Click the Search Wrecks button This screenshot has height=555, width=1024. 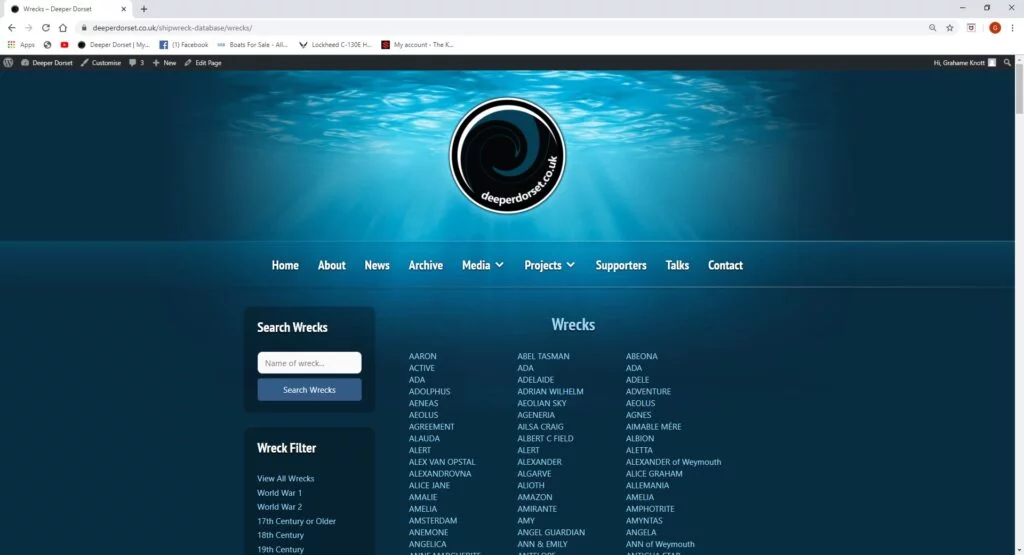(x=309, y=390)
